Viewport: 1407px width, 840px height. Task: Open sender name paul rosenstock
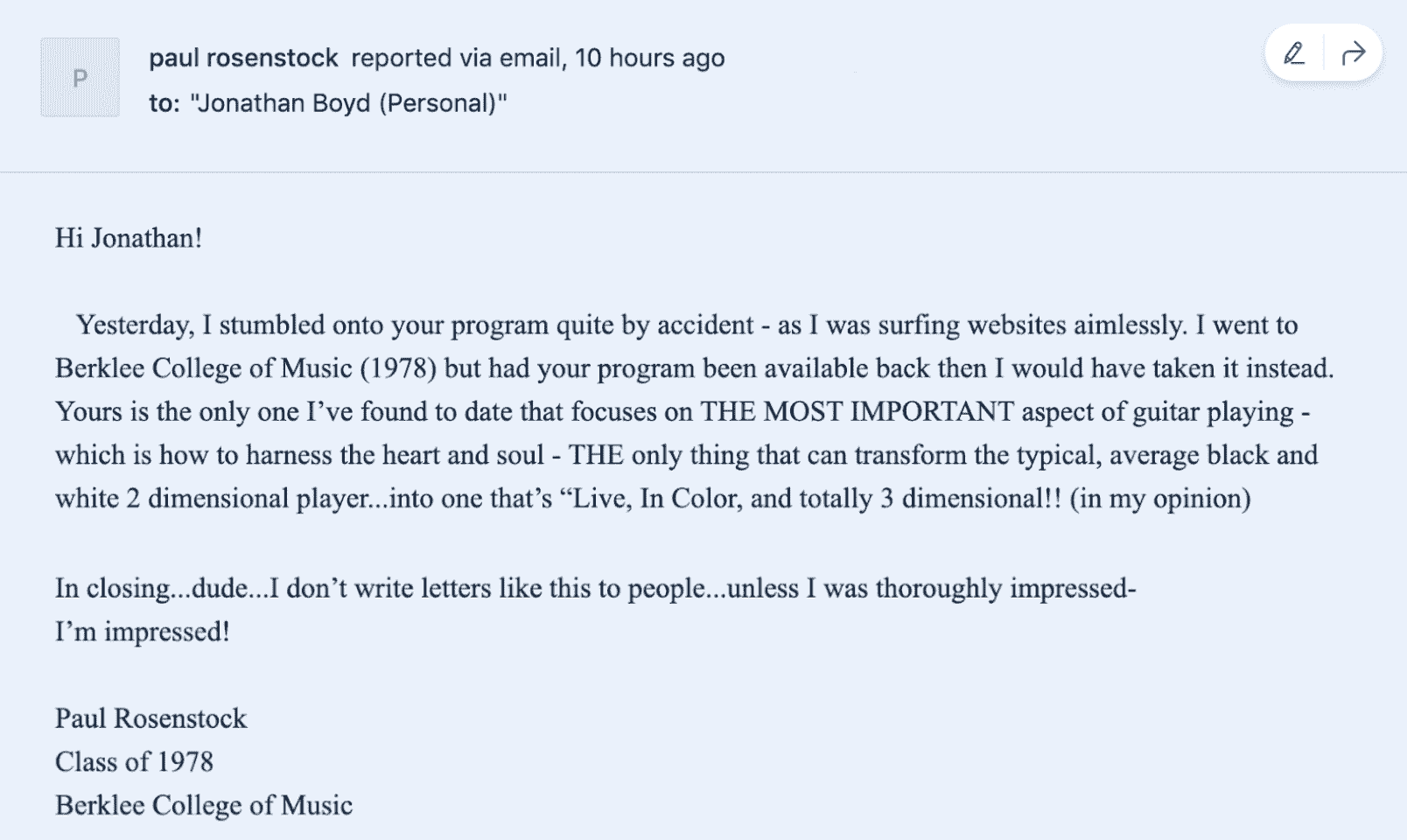point(242,58)
